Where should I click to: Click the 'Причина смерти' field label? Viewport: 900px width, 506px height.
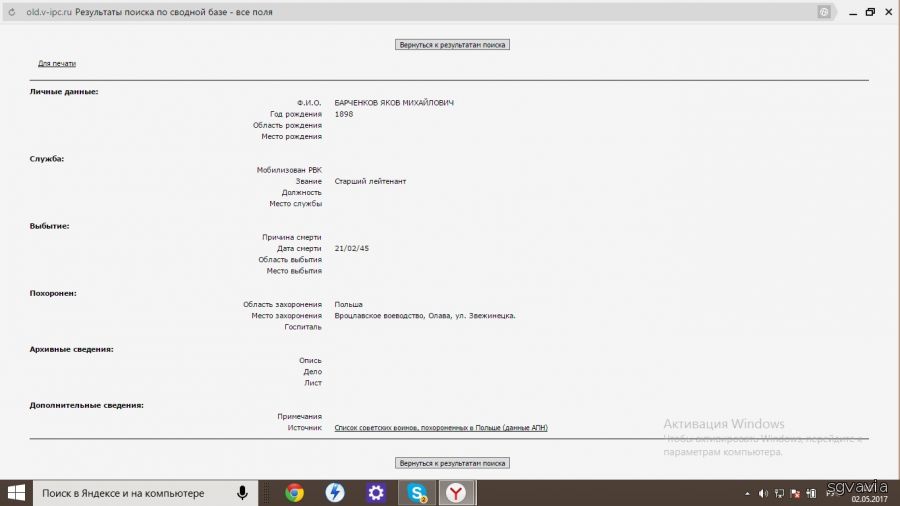click(x=292, y=237)
